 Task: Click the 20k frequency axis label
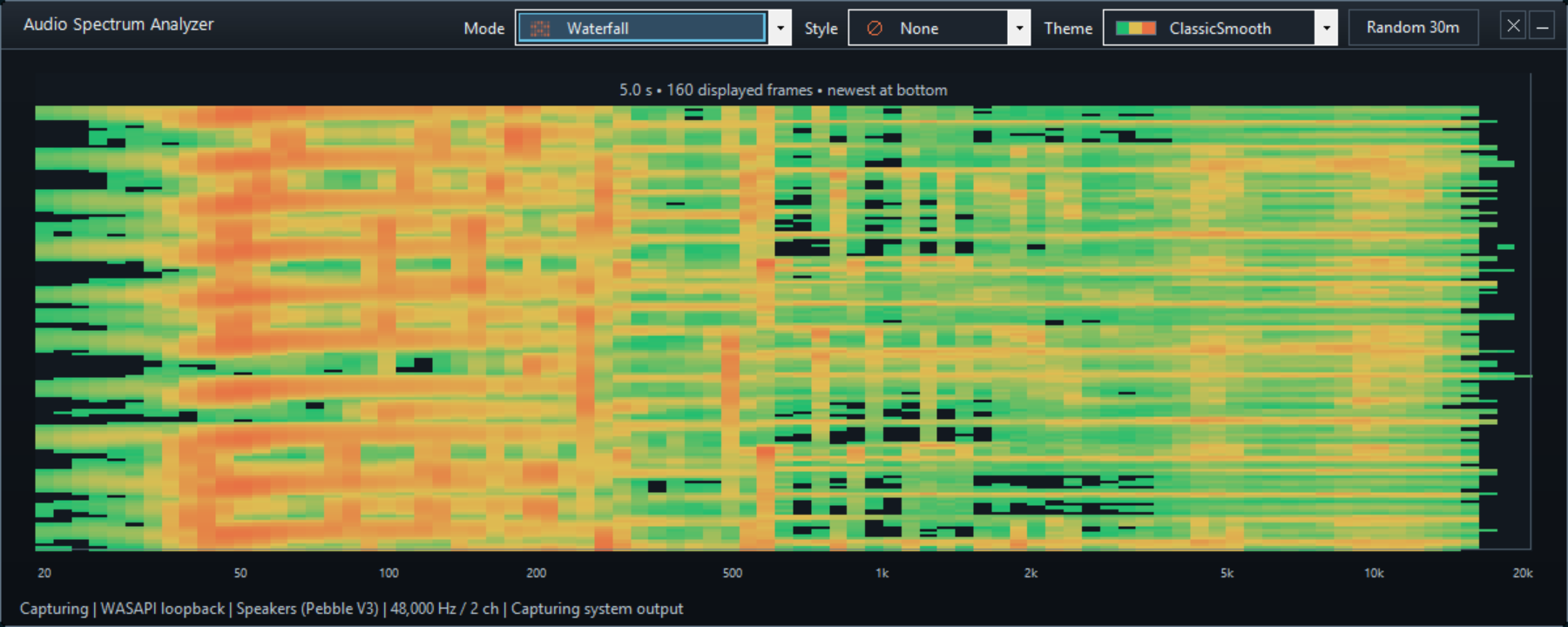point(1523,573)
